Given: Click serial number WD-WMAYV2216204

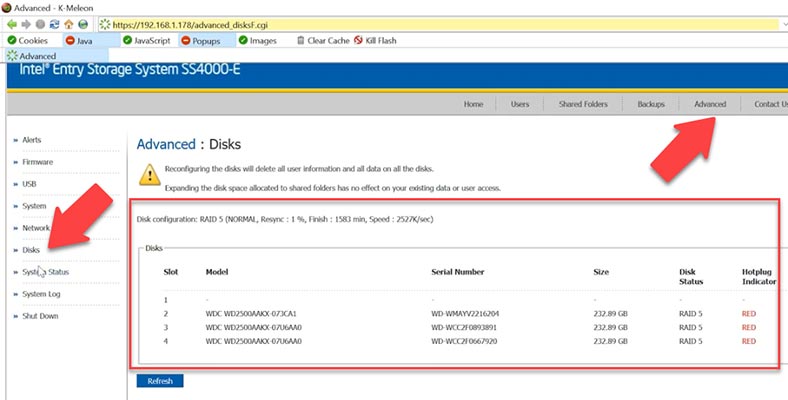Looking at the screenshot, I should [465, 314].
